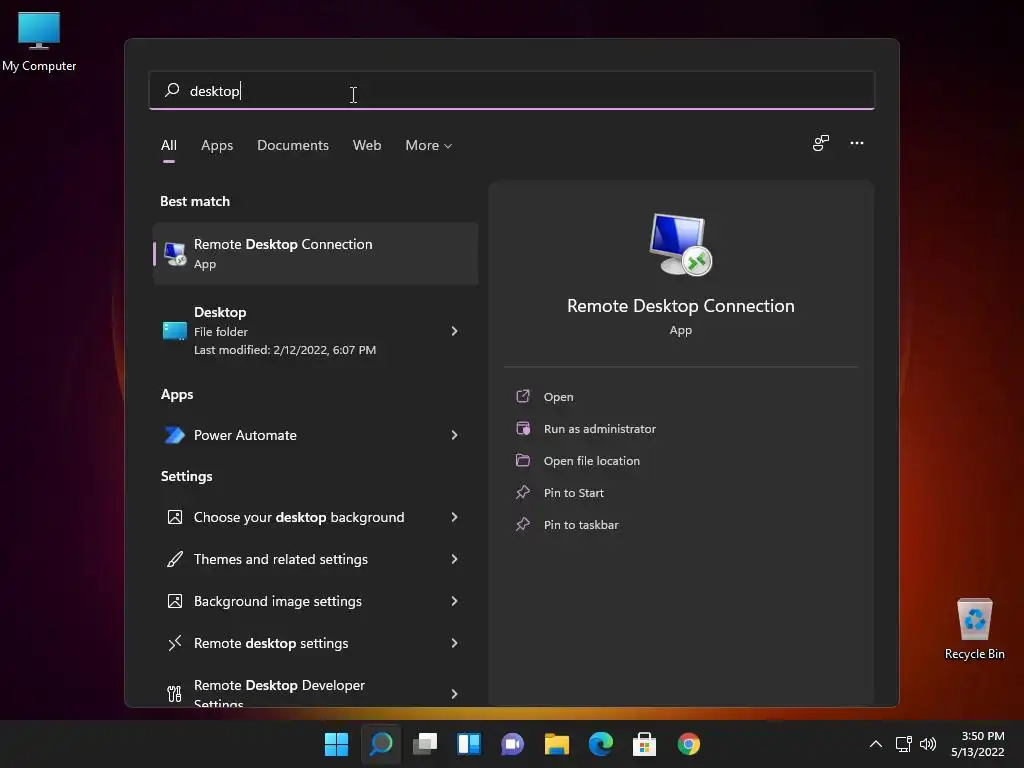This screenshot has height=768, width=1024.
Task: Switch to the All tab
Action: click(168, 145)
